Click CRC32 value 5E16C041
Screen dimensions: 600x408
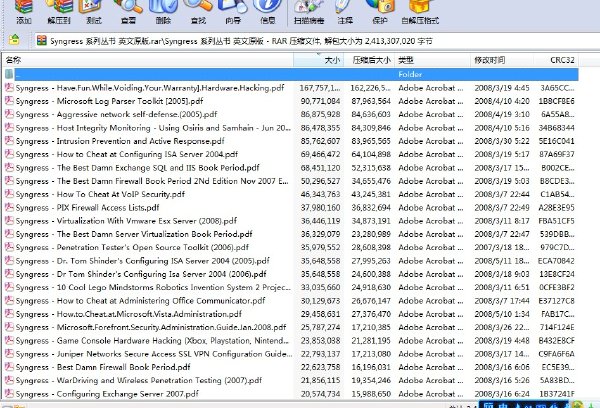pyautogui.click(x=556, y=141)
